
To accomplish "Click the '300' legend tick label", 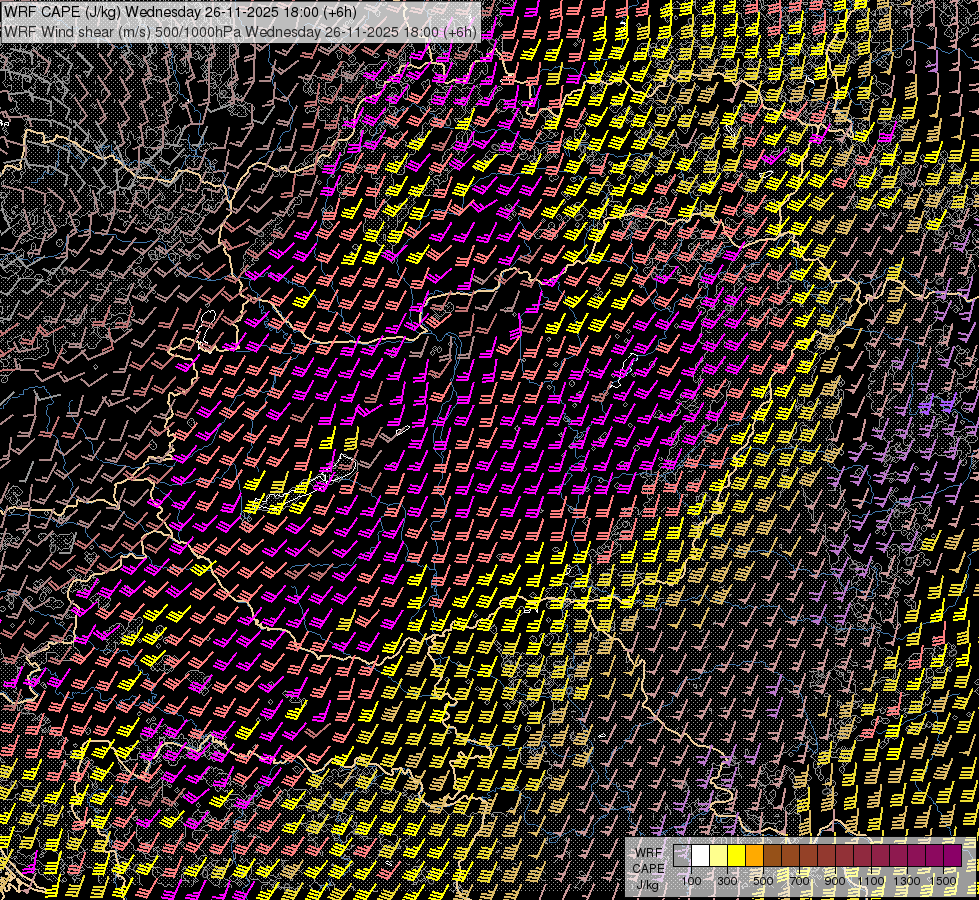I will tap(727, 881).
